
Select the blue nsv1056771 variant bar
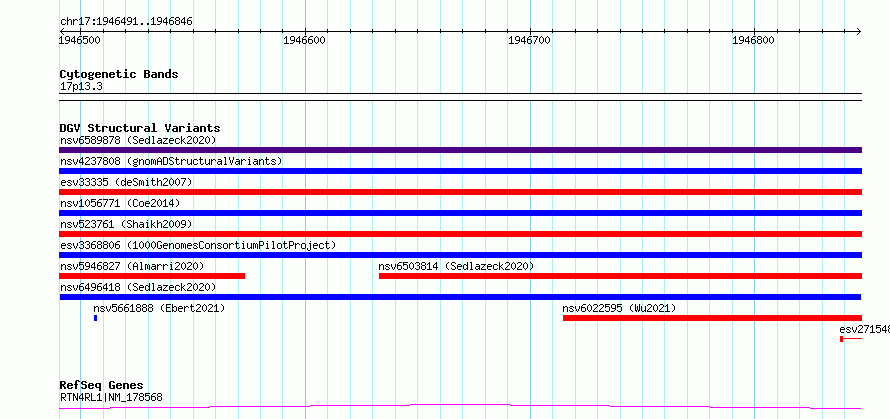(x=460, y=213)
